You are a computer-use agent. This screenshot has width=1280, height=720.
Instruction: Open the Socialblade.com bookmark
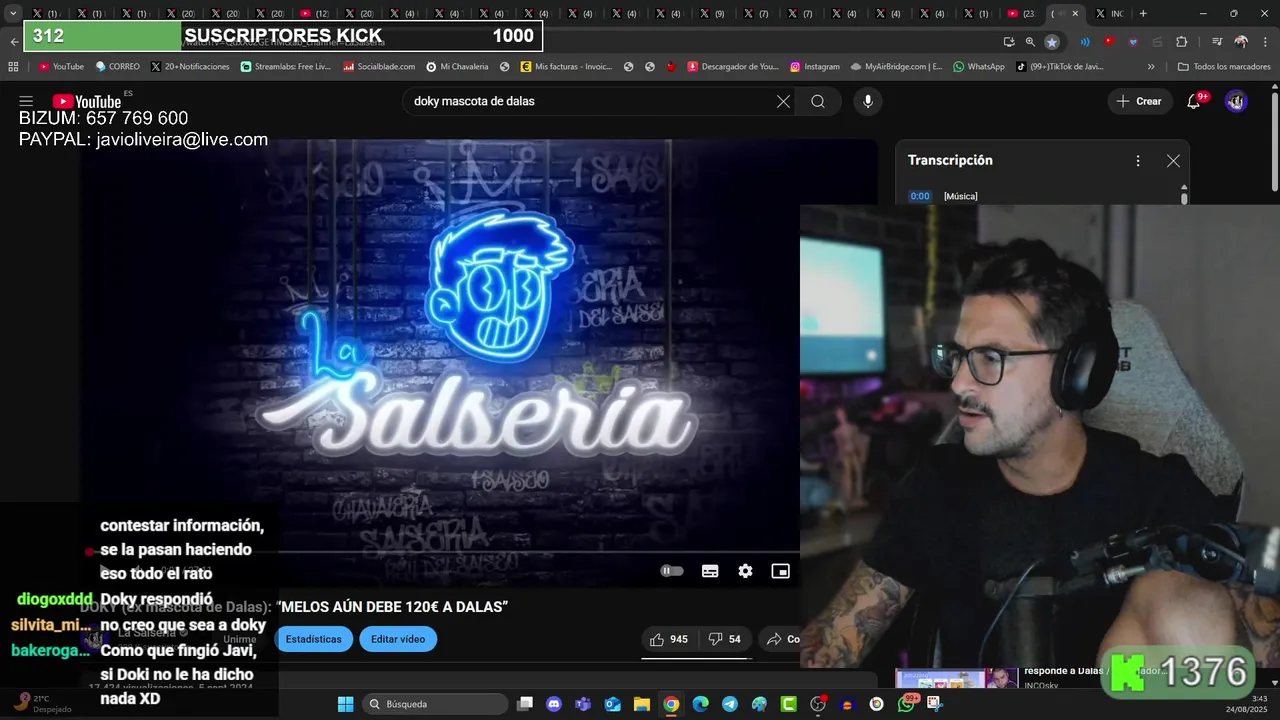click(379, 67)
